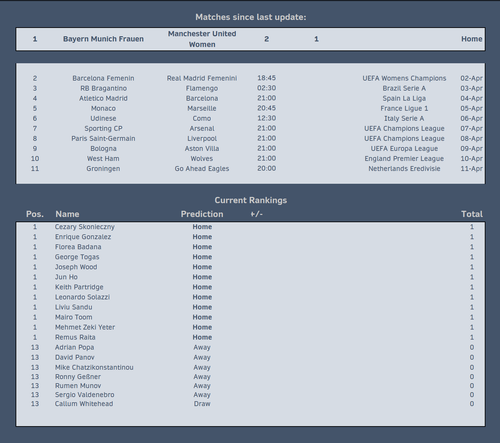Select 'Adrian Popa' in rankings

coord(74,347)
